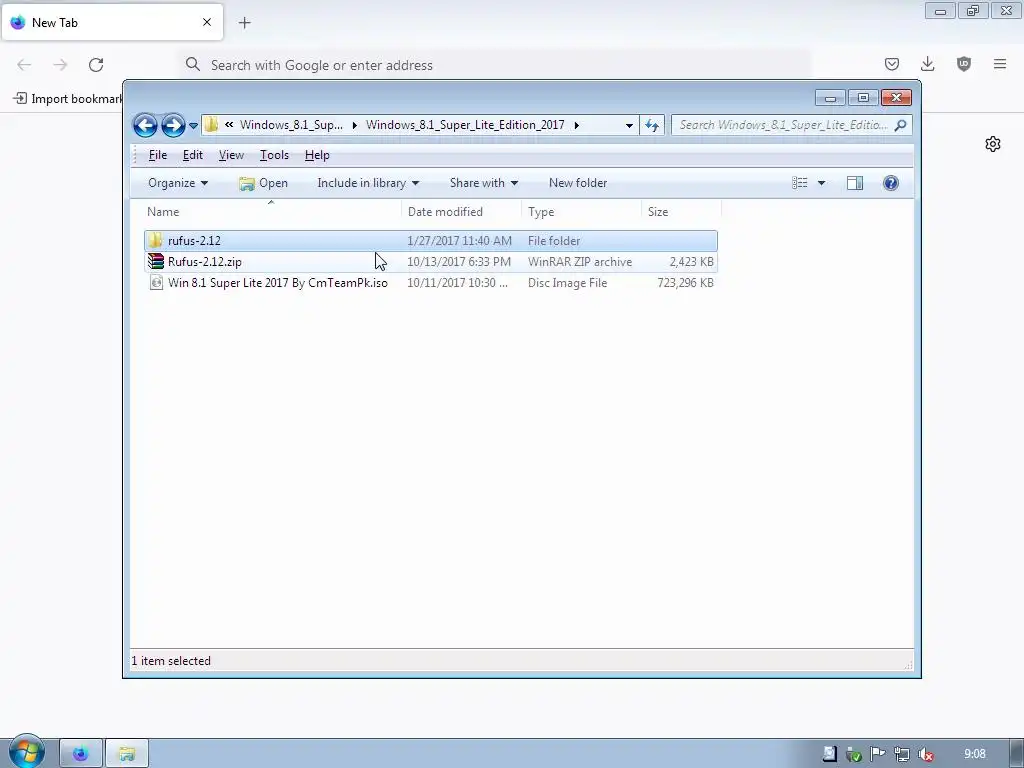Go back in Explorer window
Screen dimensions: 1024x768
click(145, 125)
